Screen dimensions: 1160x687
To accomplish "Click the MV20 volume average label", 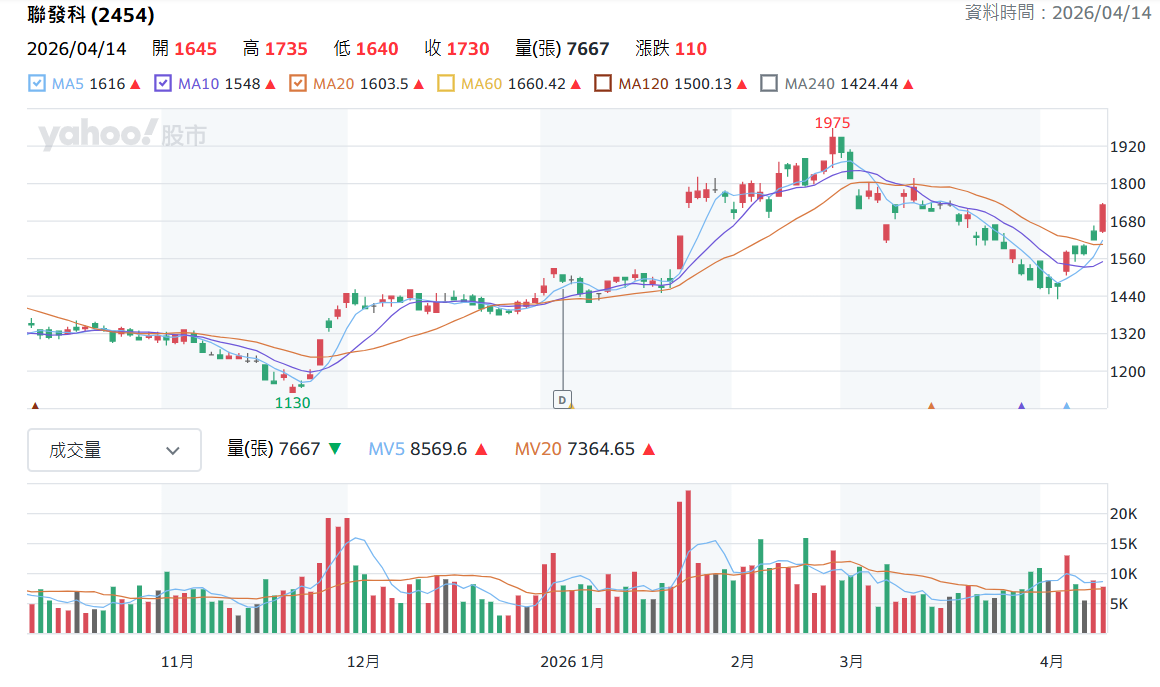I will click(537, 450).
